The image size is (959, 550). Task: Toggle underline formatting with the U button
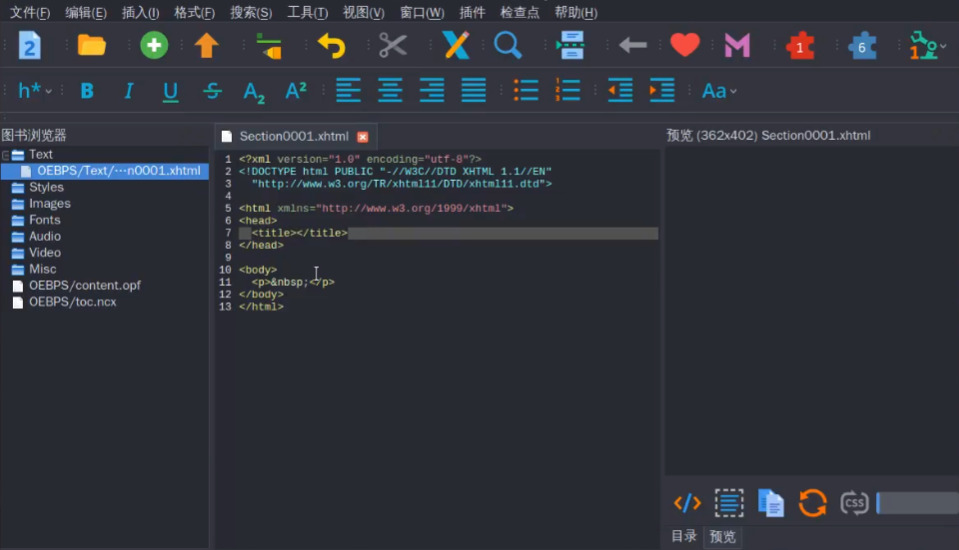170,91
